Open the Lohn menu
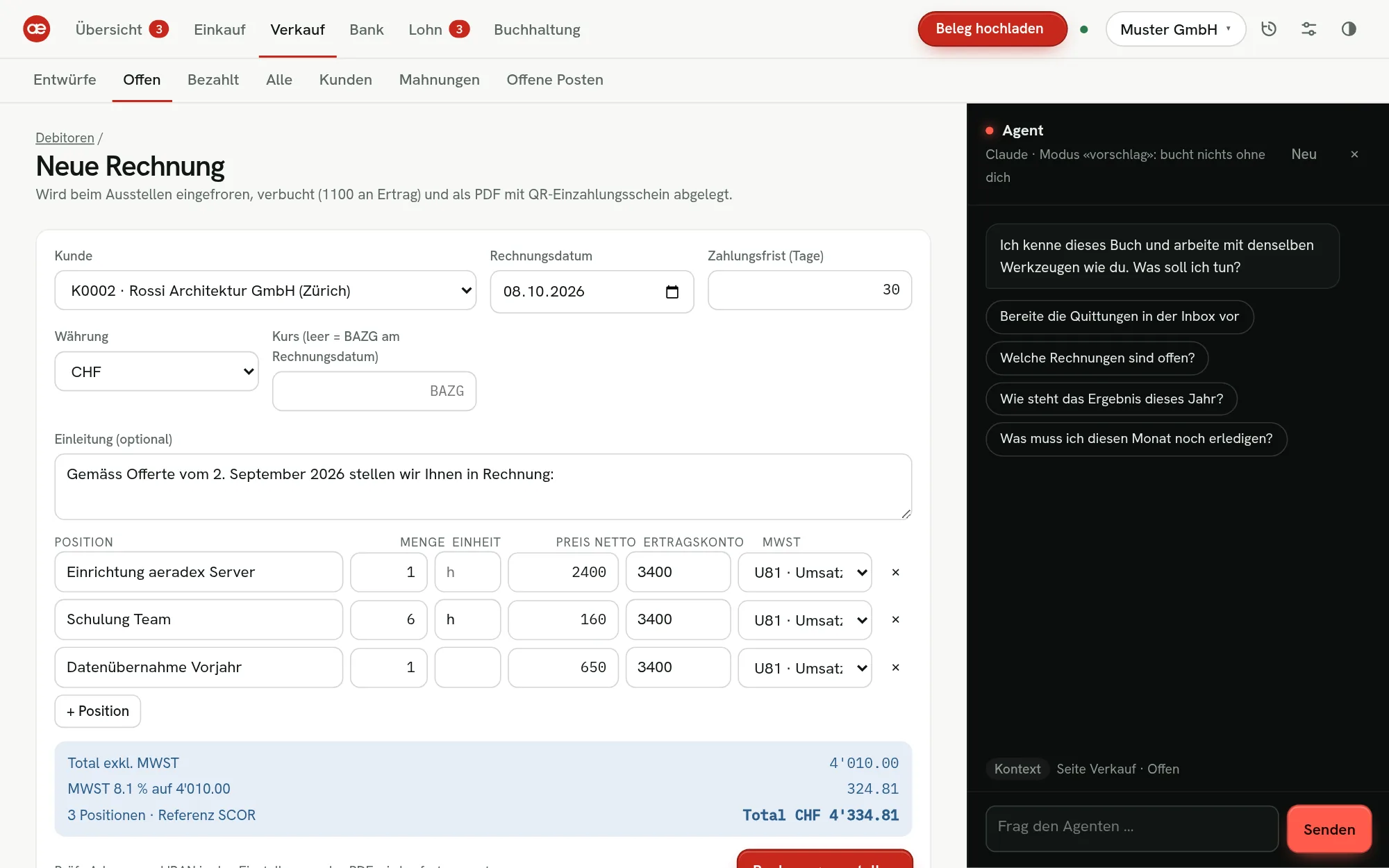Image resolution: width=1389 pixels, height=868 pixels. (439, 29)
